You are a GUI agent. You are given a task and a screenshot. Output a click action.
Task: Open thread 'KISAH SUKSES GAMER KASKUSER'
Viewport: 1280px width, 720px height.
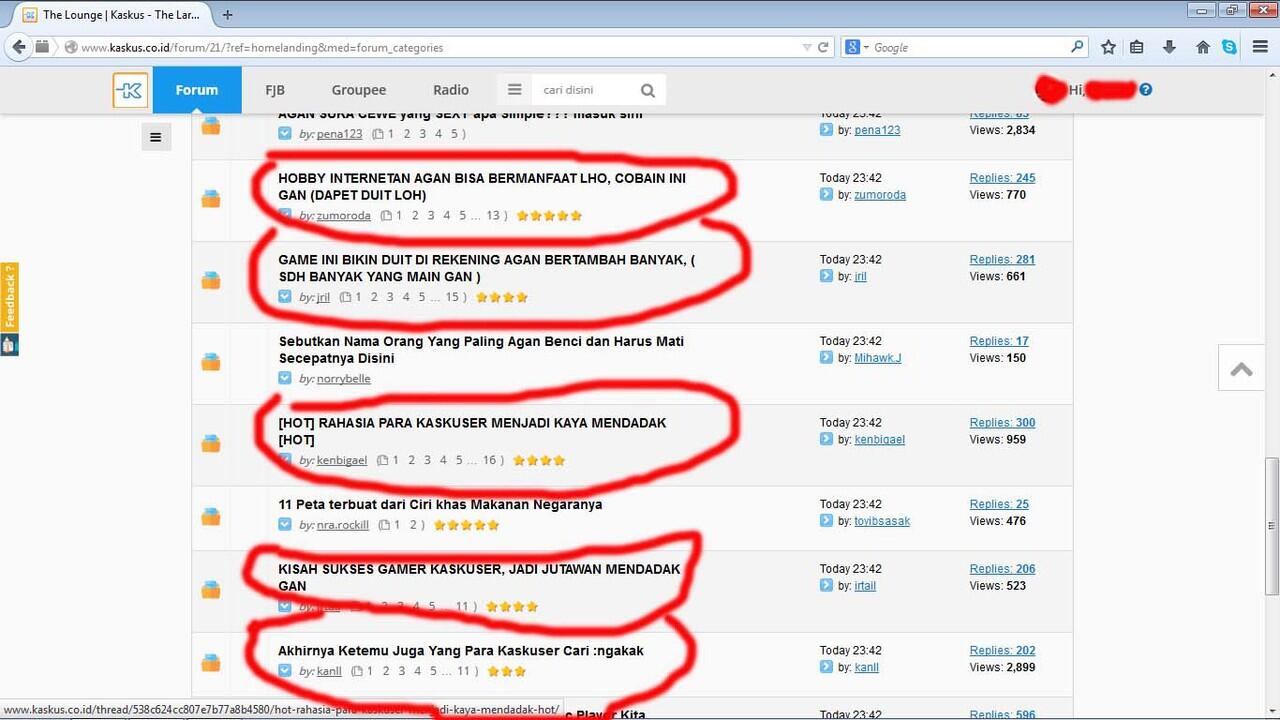click(x=479, y=577)
